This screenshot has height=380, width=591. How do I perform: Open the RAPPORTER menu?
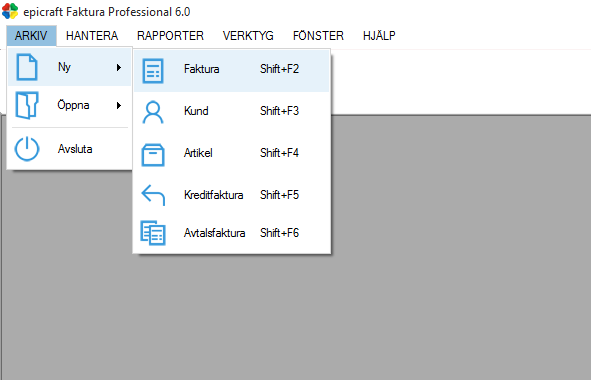(170, 36)
